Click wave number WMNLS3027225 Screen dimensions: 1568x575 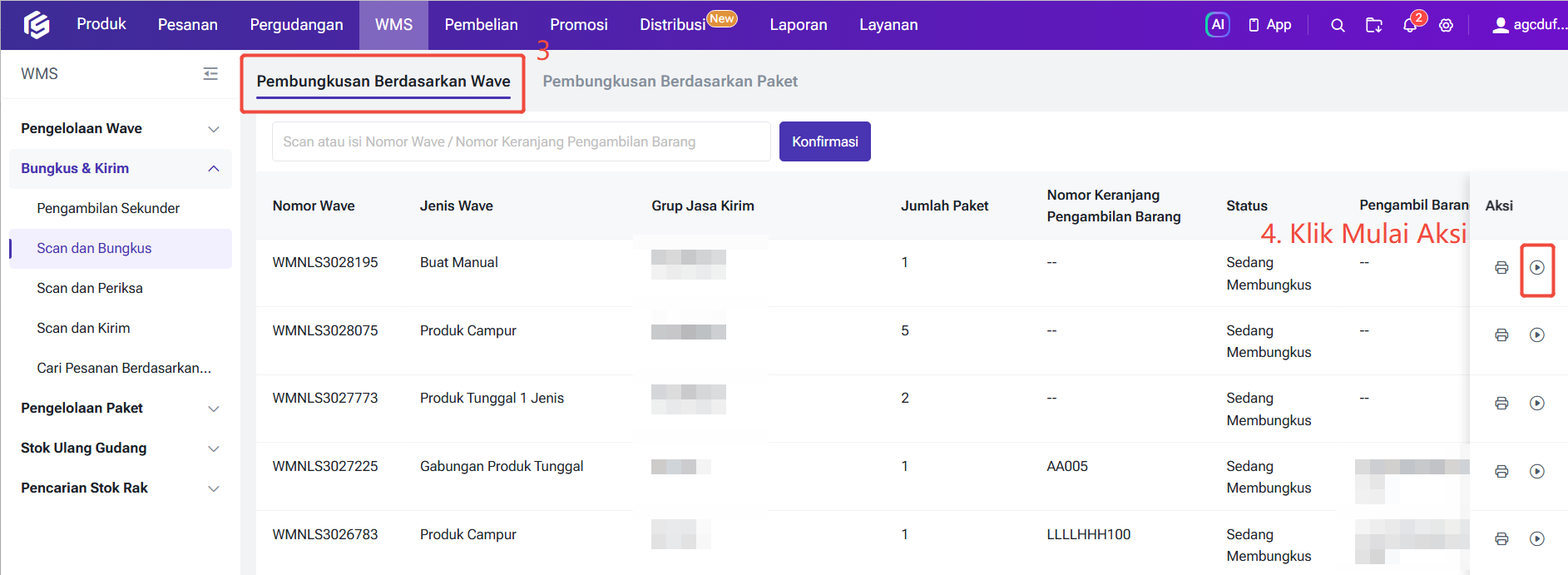click(325, 467)
